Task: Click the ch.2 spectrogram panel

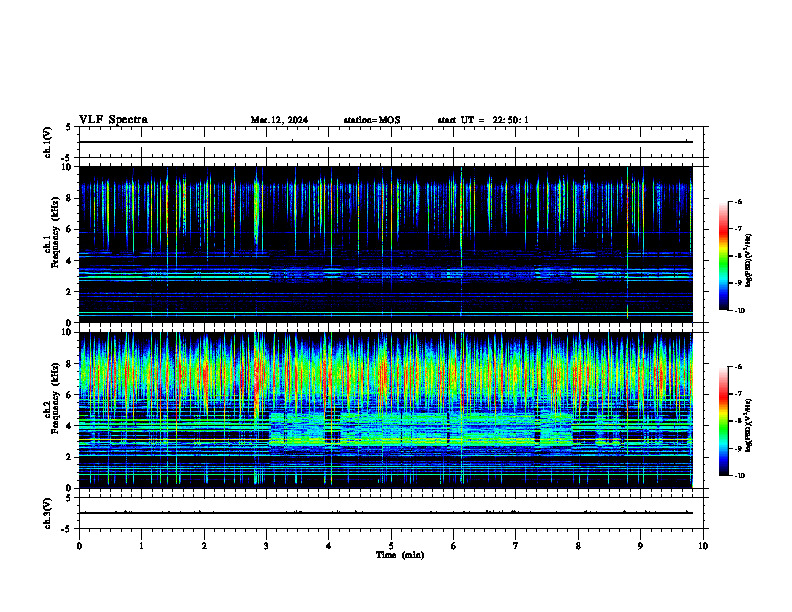Action: click(x=385, y=410)
